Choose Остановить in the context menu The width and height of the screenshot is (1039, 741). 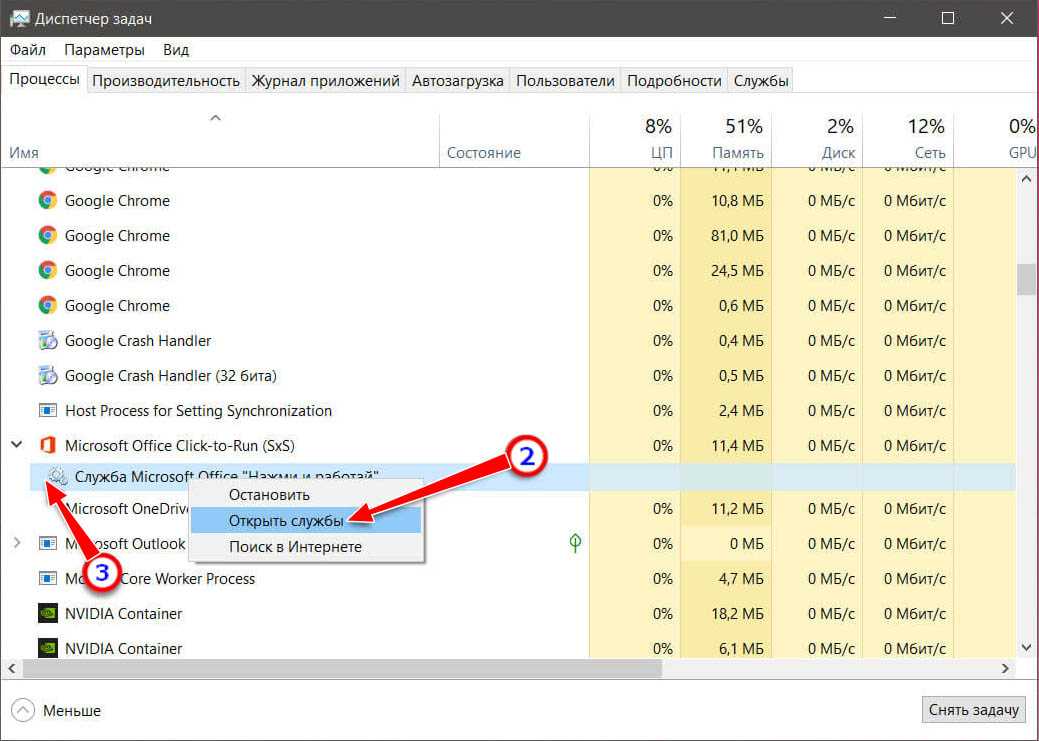tap(269, 494)
